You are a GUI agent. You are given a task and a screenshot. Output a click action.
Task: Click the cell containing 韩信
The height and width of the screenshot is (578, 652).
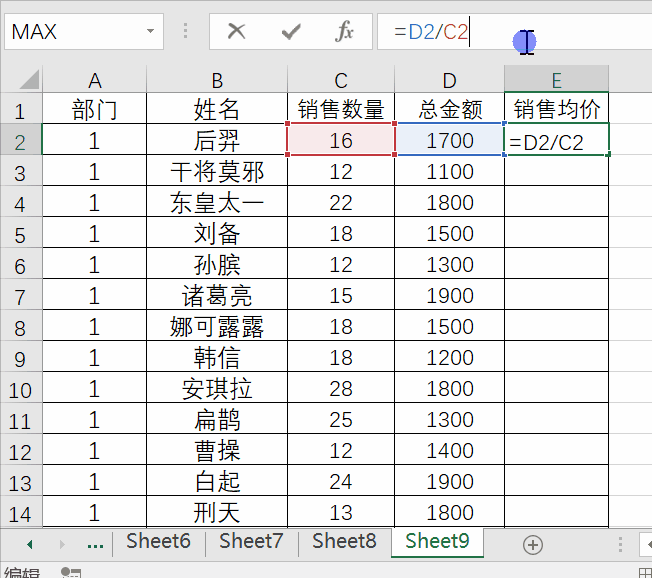click(x=217, y=357)
